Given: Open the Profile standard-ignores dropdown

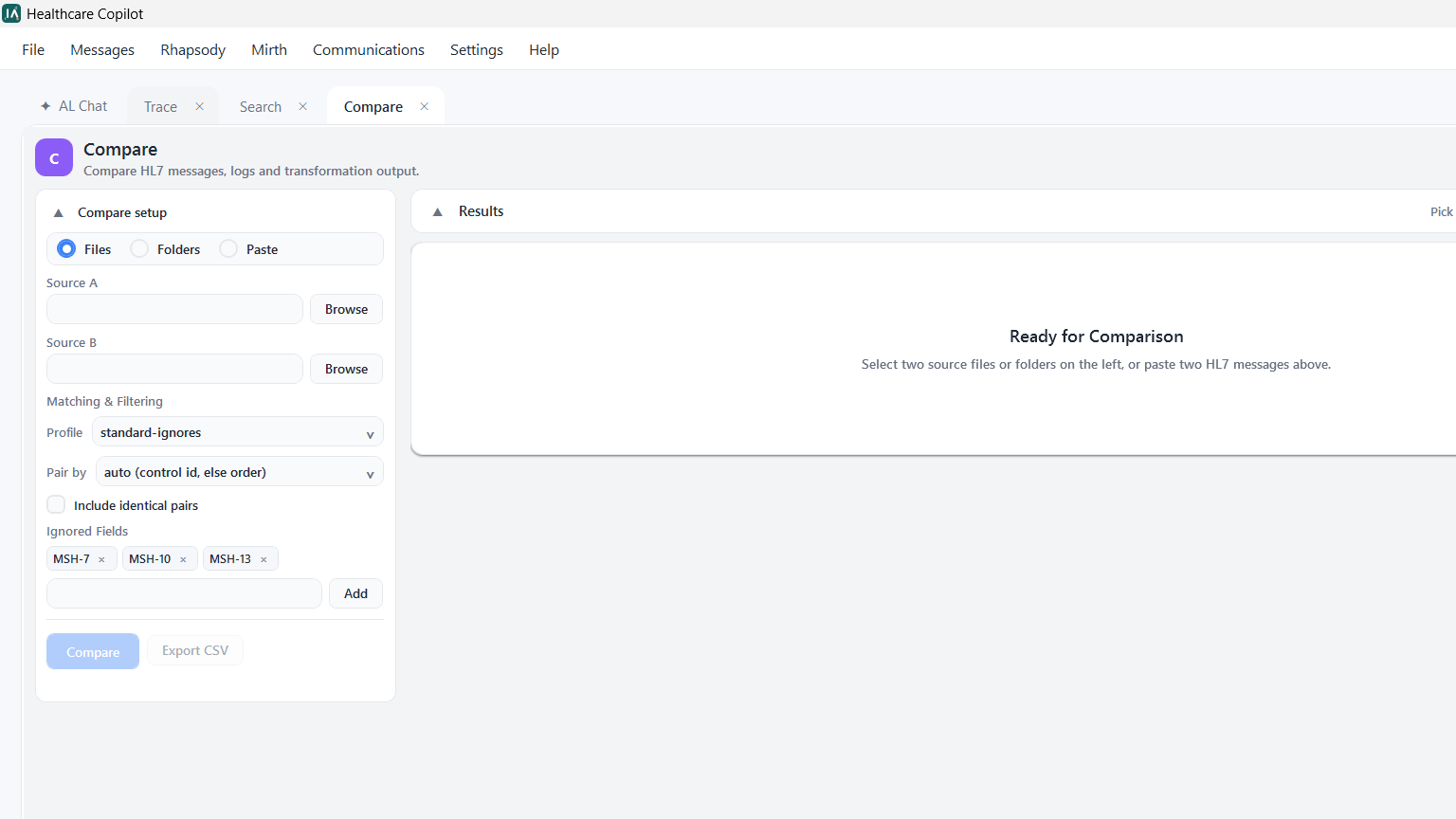Looking at the screenshot, I should coord(238,432).
